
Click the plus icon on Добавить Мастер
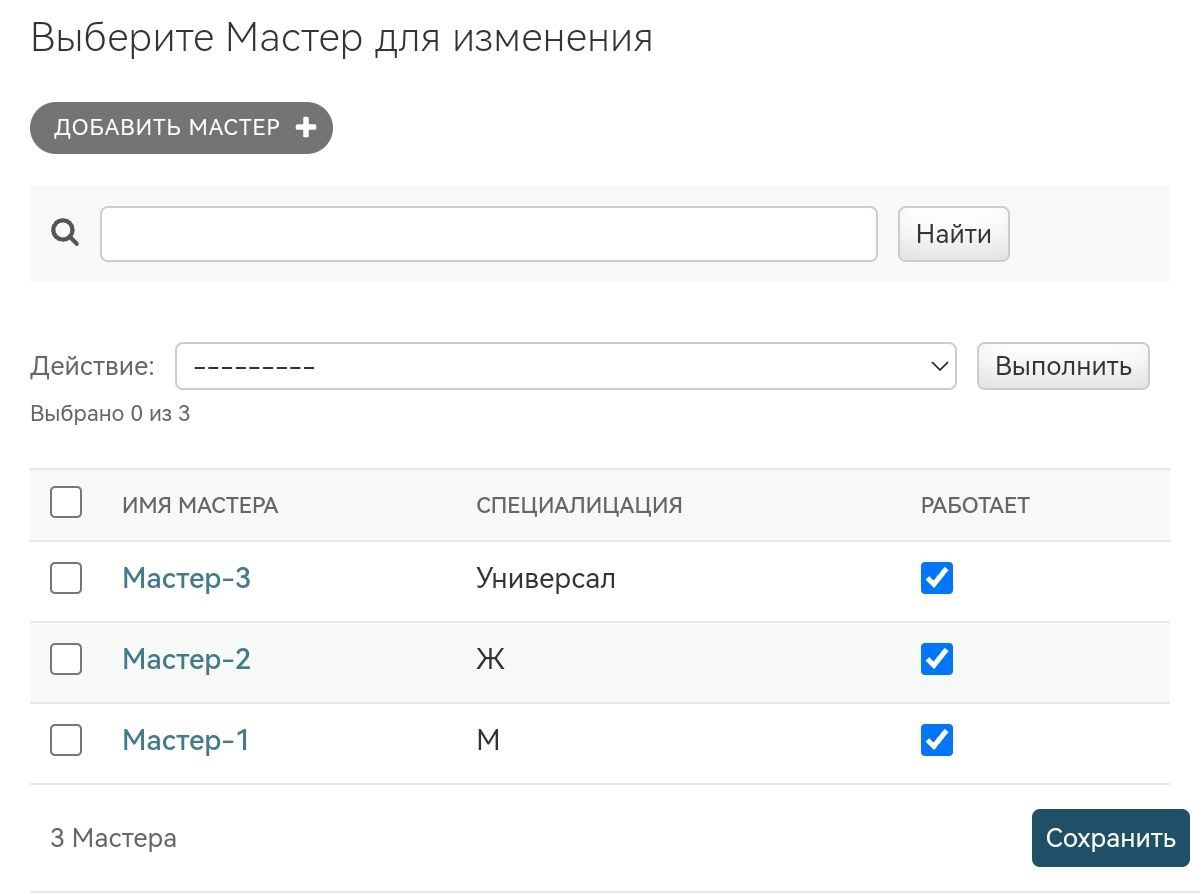pyautogui.click(x=306, y=128)
